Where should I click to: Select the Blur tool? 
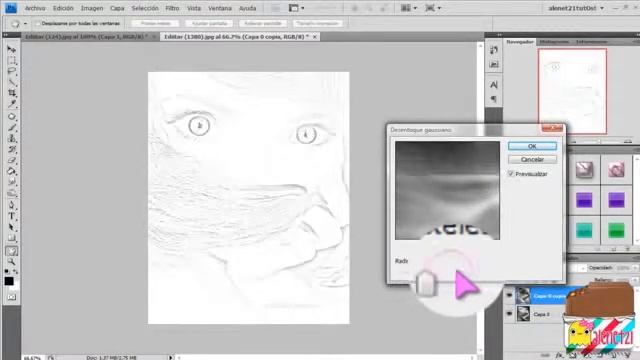point(11,182)
